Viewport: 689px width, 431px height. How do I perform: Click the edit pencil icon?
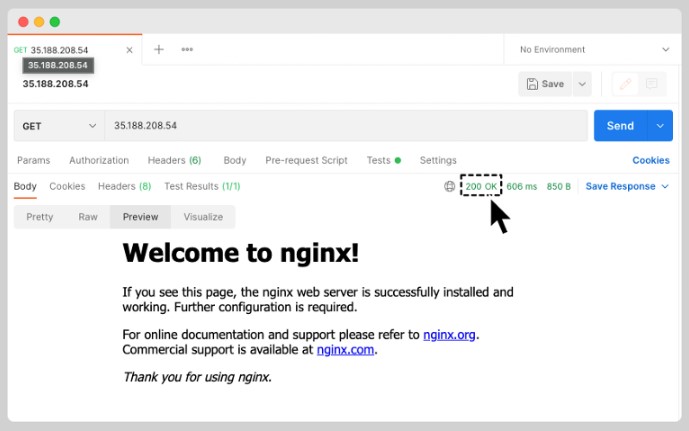pos(625,84)
